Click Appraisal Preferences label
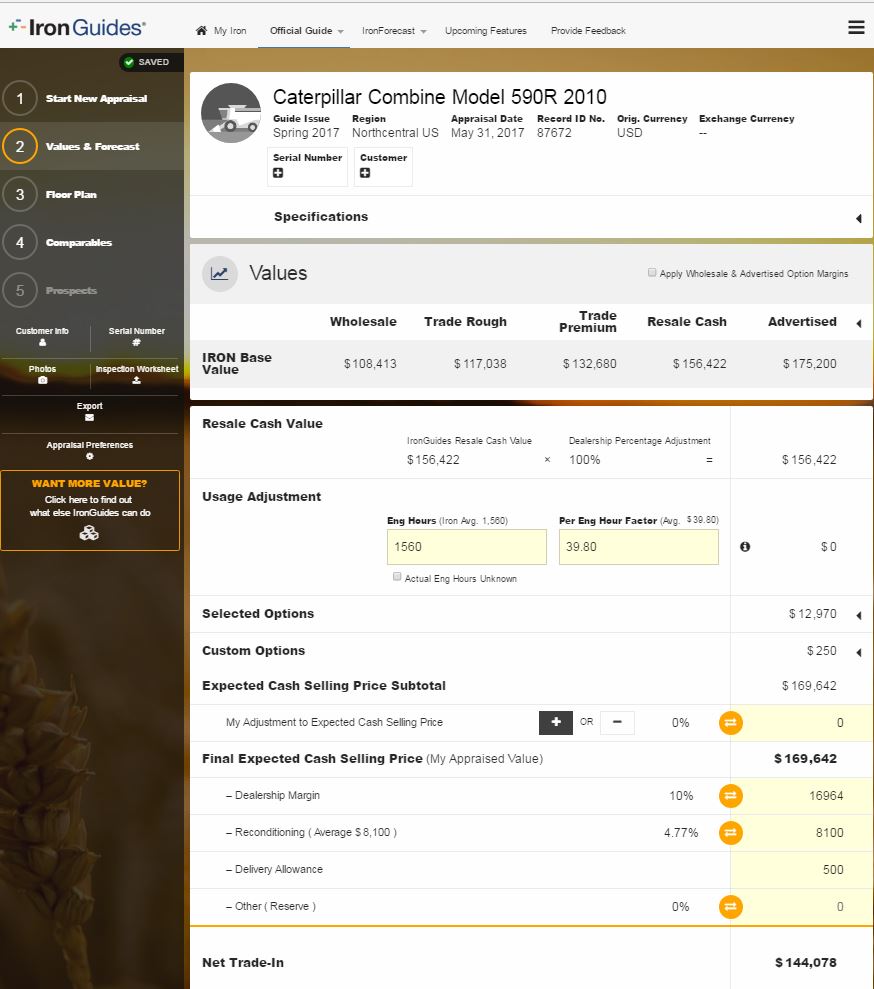Viewport: 874px width, 989px height. pyautogui.click(x=90, y=445)
